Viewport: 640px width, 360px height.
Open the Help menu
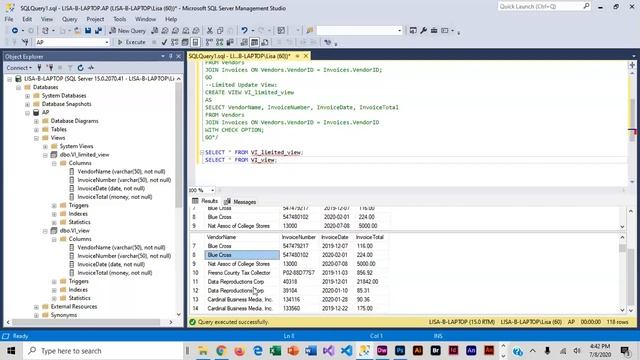tap(171, 19)
